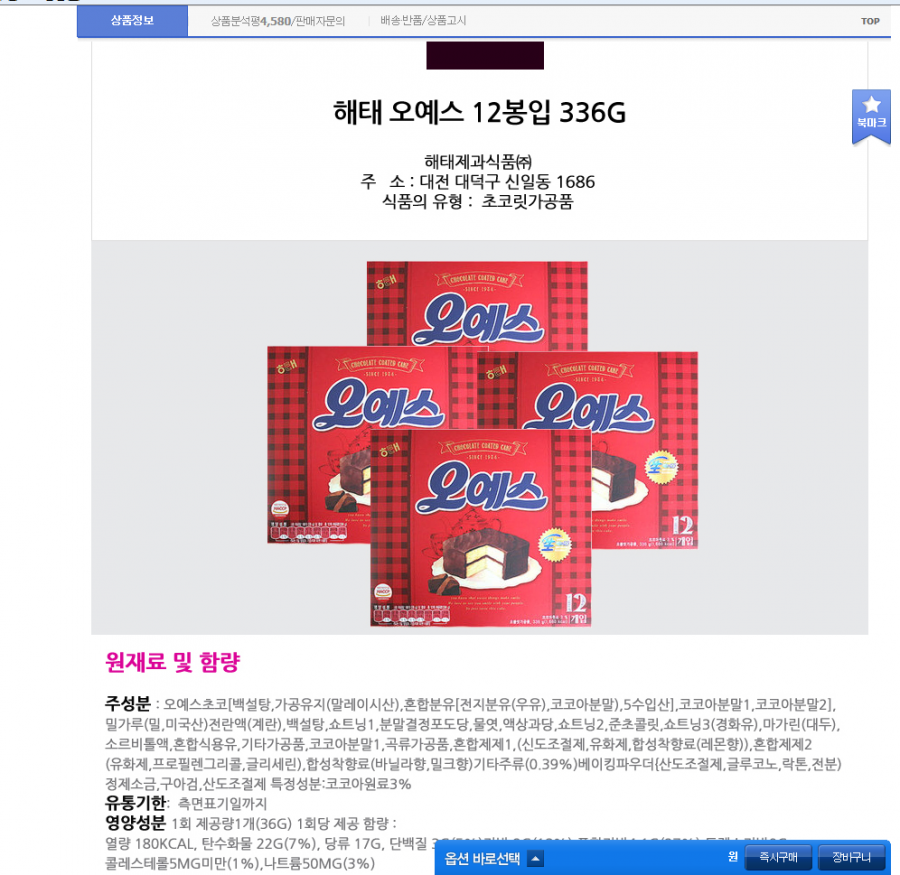Click the dark banner above the product title
Screen dimensions: 900x875
485,55
